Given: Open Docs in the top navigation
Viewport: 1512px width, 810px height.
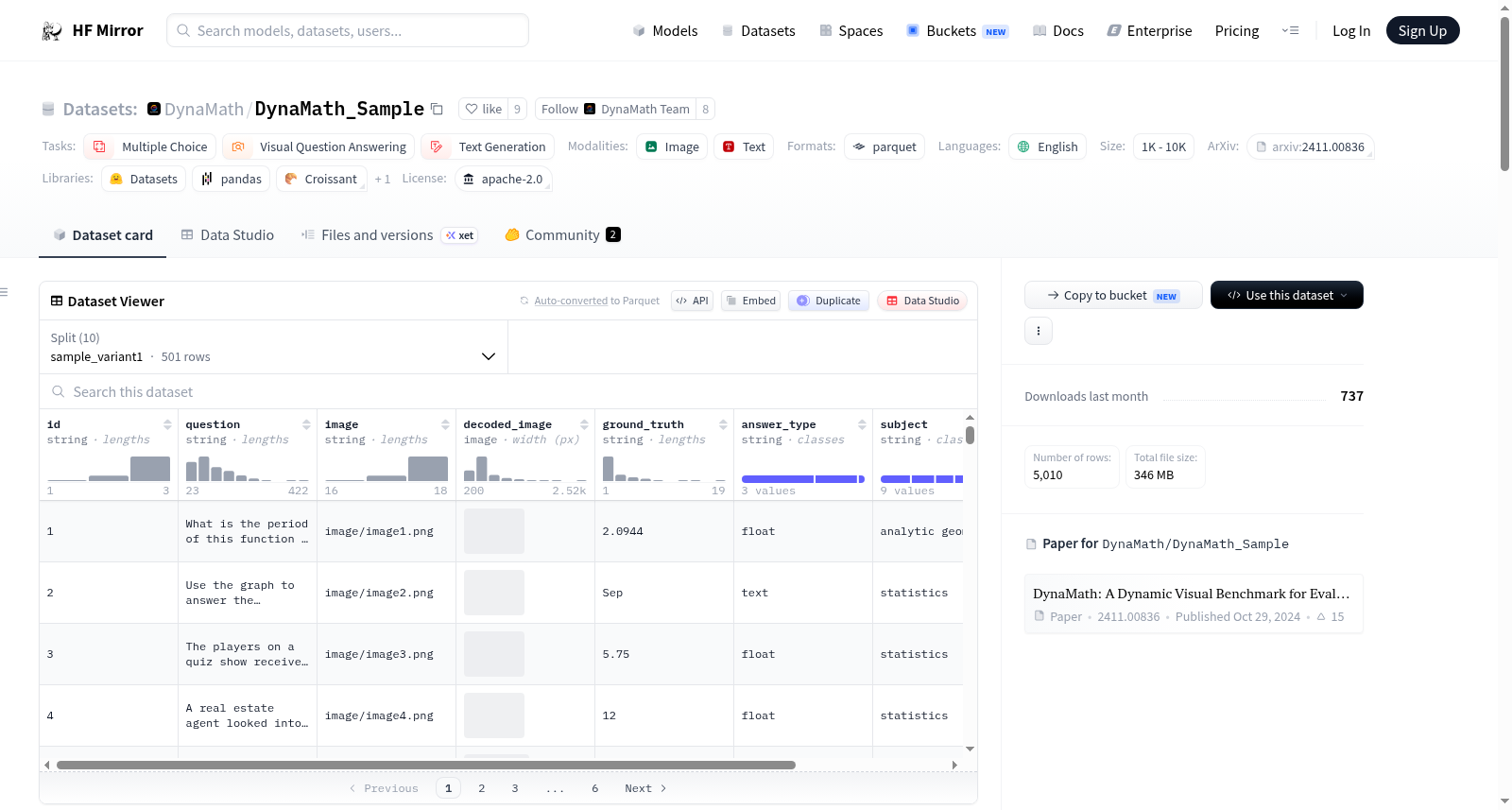Looking at the screenshot, I should coord(1057,30).
